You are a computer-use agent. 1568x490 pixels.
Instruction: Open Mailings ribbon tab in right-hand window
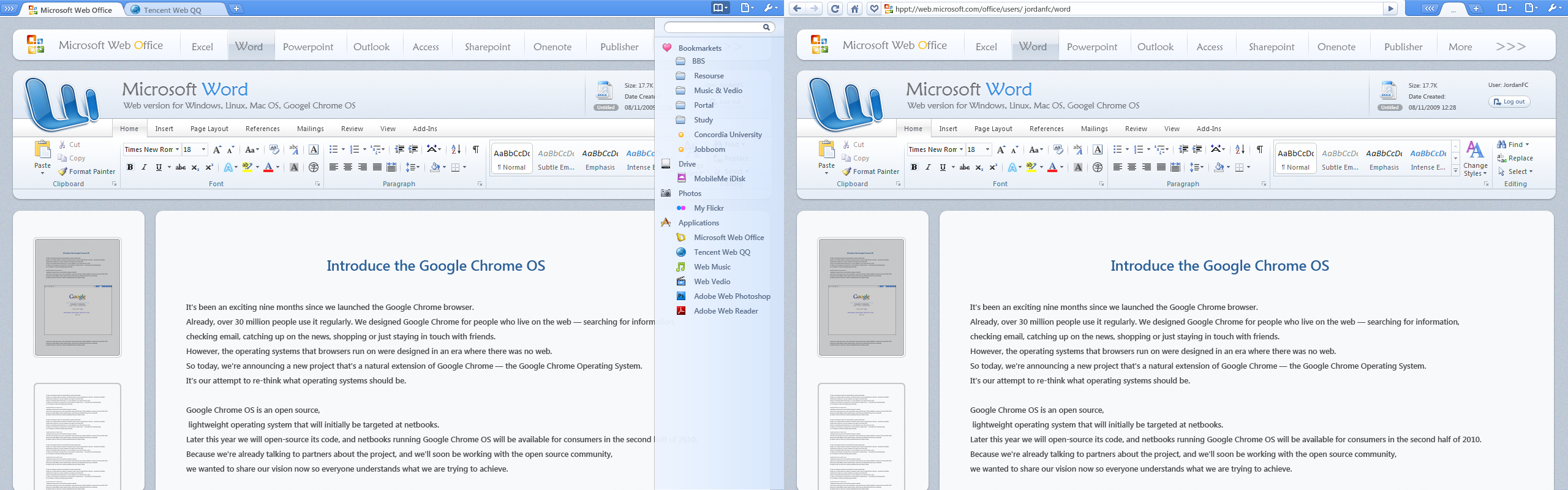tap(1095, 129)
